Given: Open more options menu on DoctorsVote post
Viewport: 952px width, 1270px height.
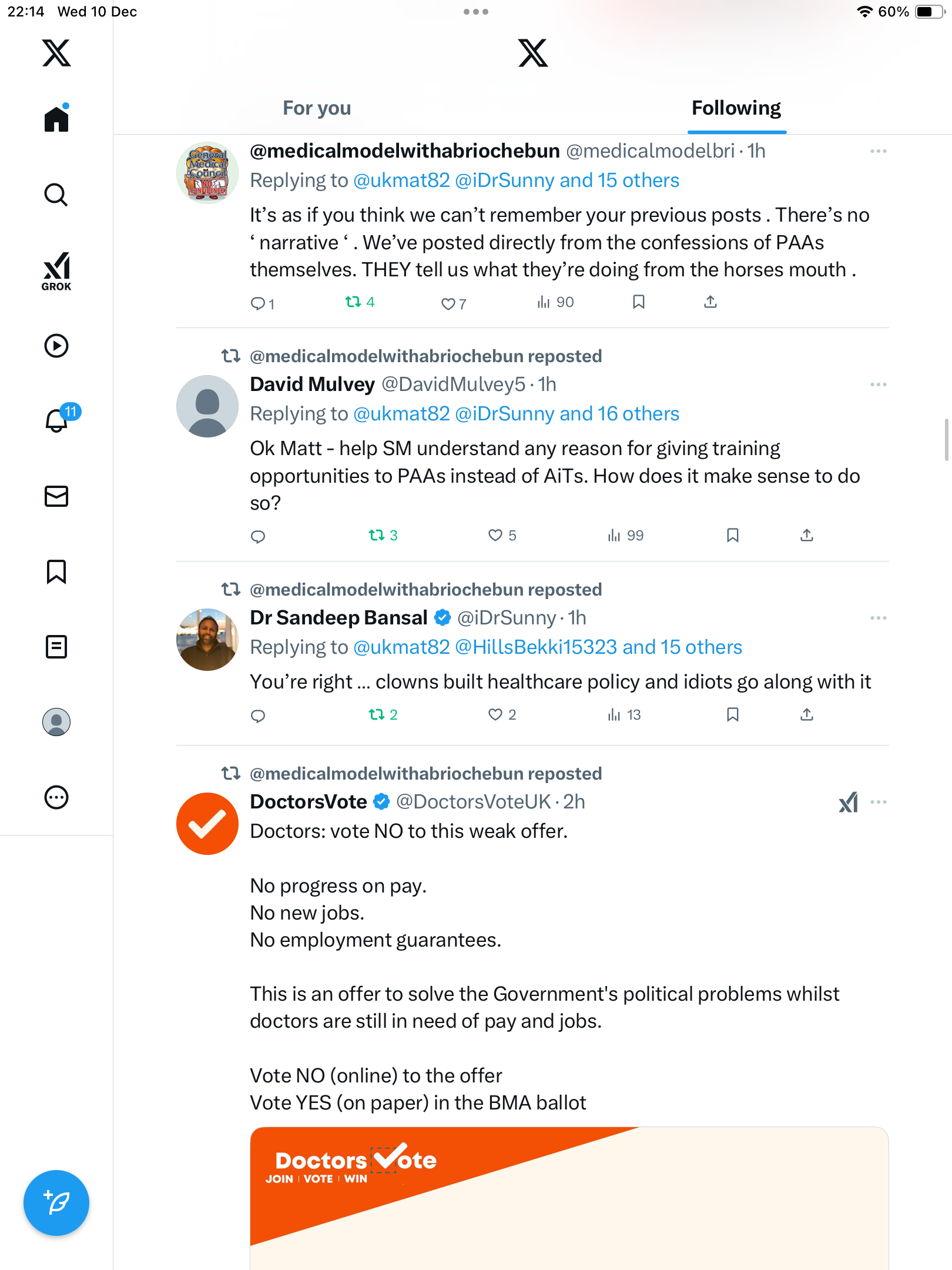Looking at the screenshot, I should pos(878,802).
